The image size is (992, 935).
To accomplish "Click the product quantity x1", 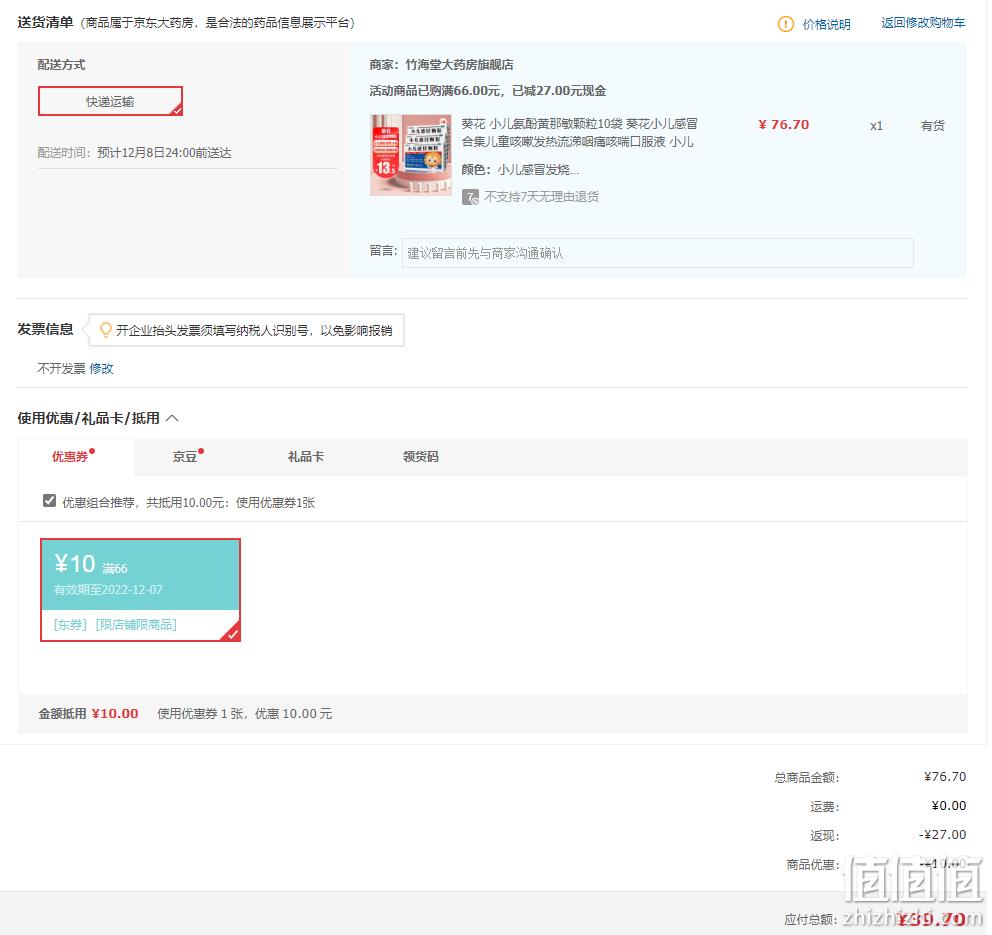I will (x=876, y=125).
